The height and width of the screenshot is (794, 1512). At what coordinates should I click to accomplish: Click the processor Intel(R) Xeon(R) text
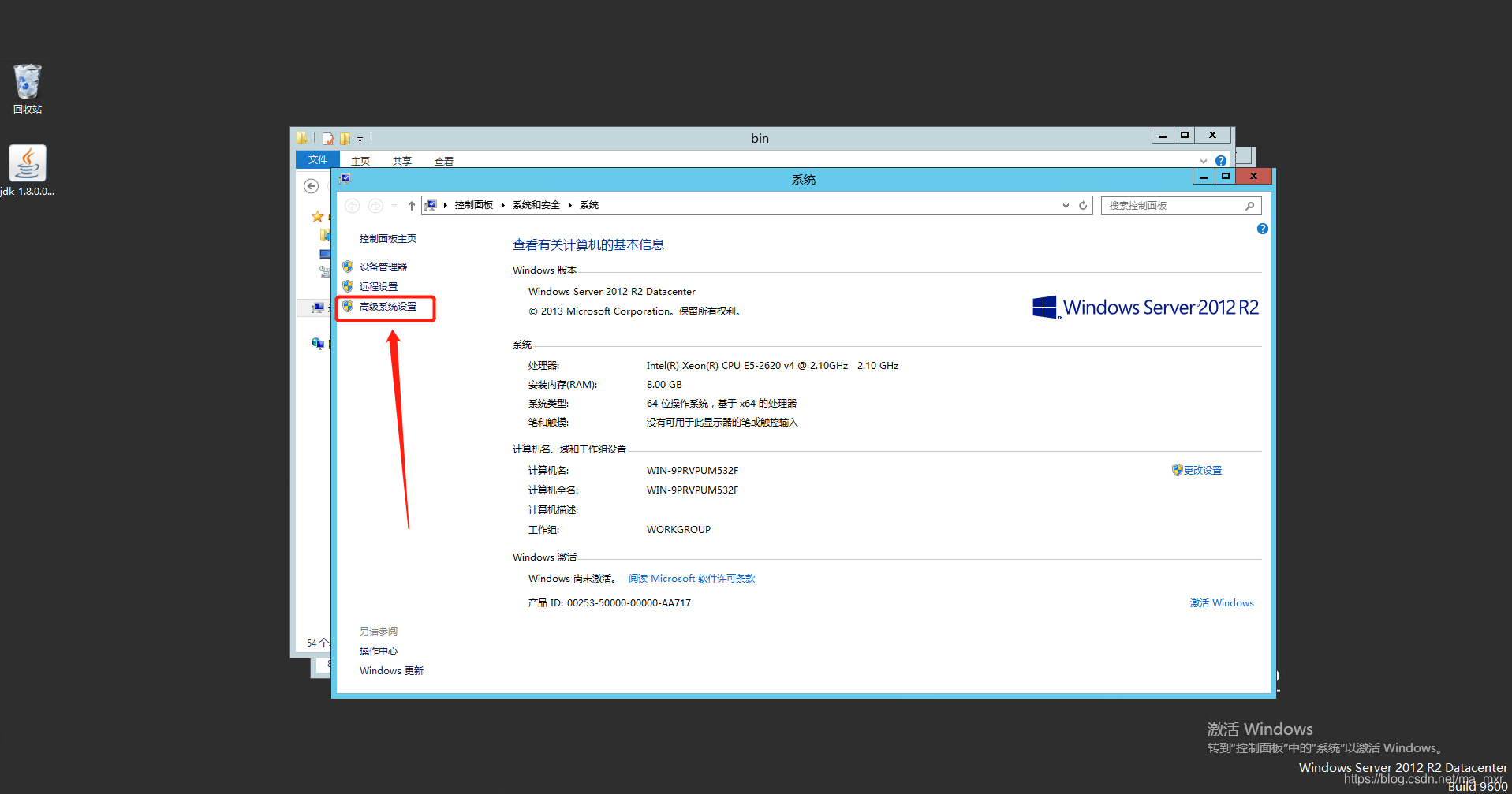(x=772, y=366)
